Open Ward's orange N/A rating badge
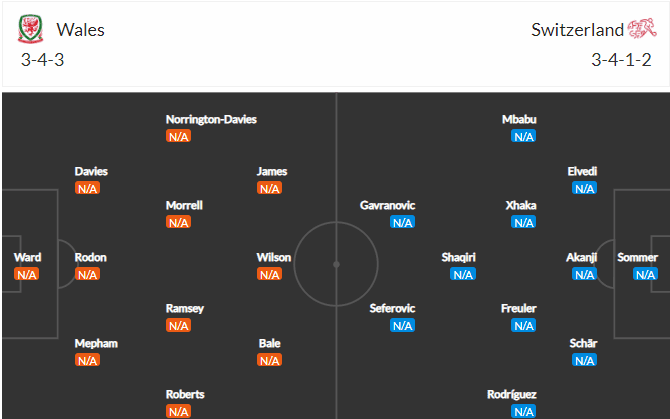This screenshot has height=419, width=670. [x=26, y=274]
